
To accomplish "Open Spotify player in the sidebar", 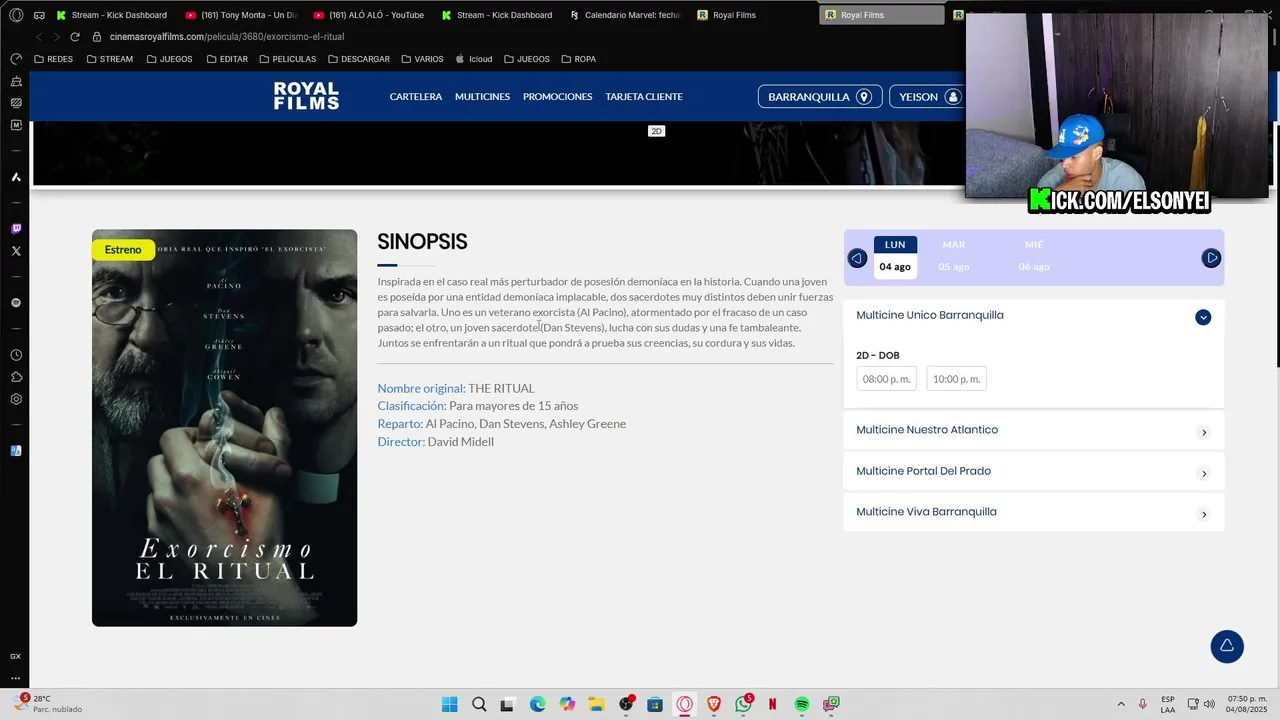I will 16,302.
